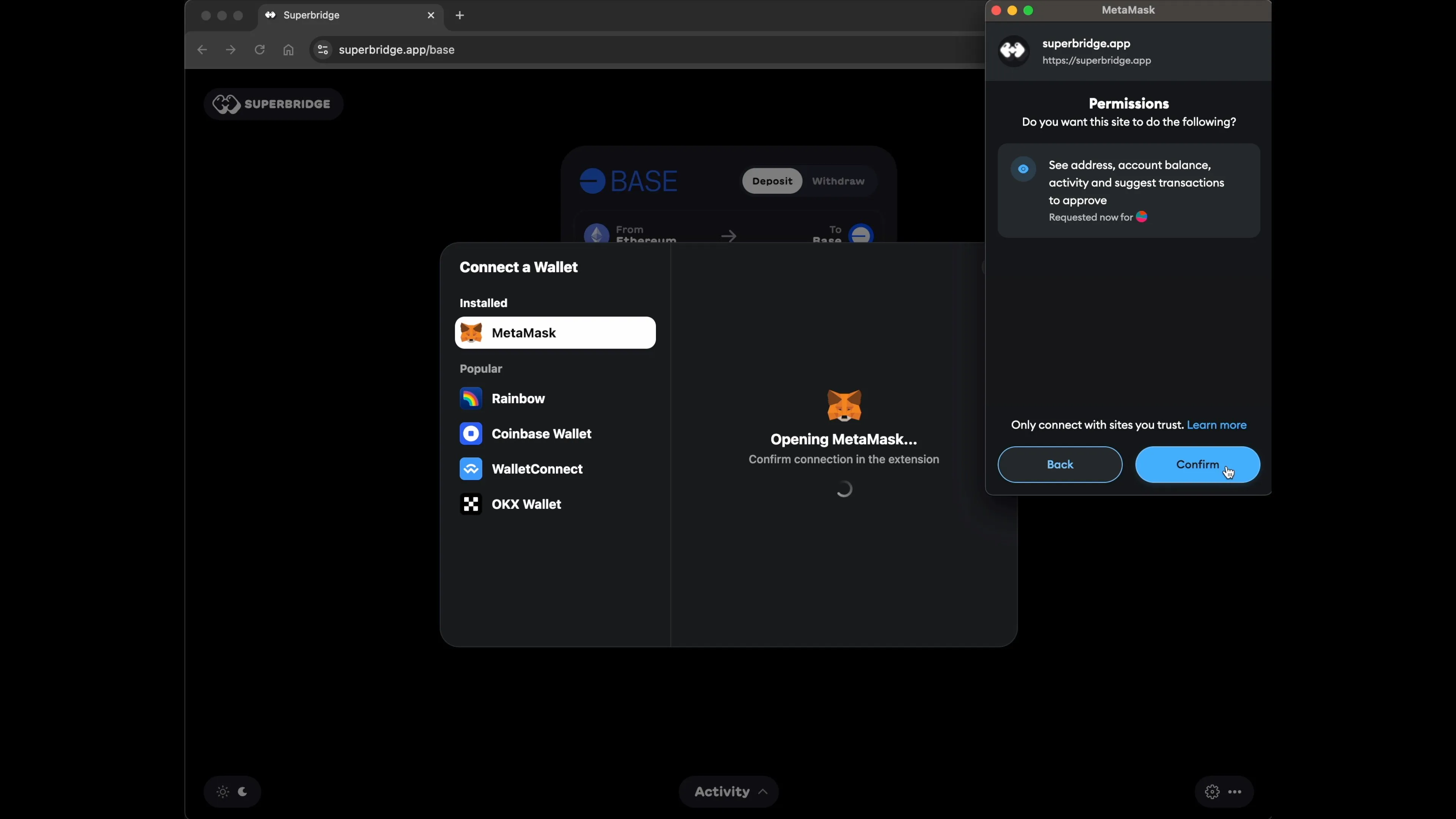Close the Superbridge browser tab
The height and width of the screenshot is (819, 1456).
pyautogui.click(x=431, y=15)
